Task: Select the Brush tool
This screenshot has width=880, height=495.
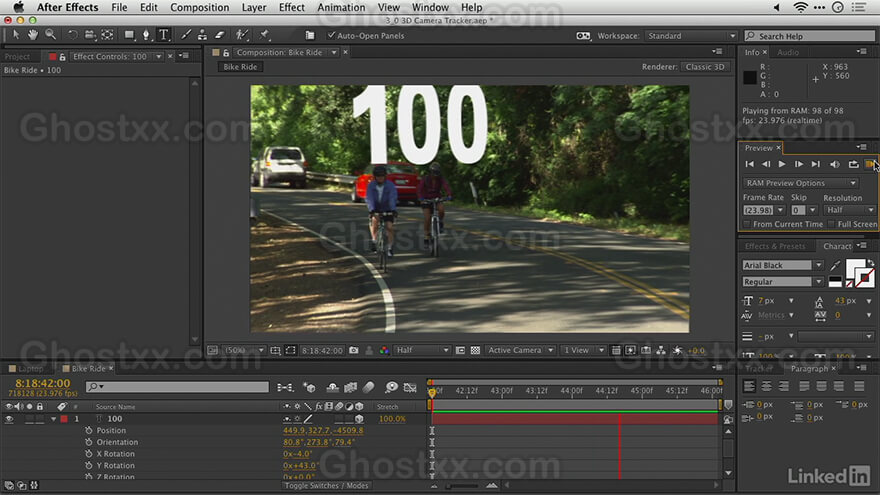Action: click(186, 35)
